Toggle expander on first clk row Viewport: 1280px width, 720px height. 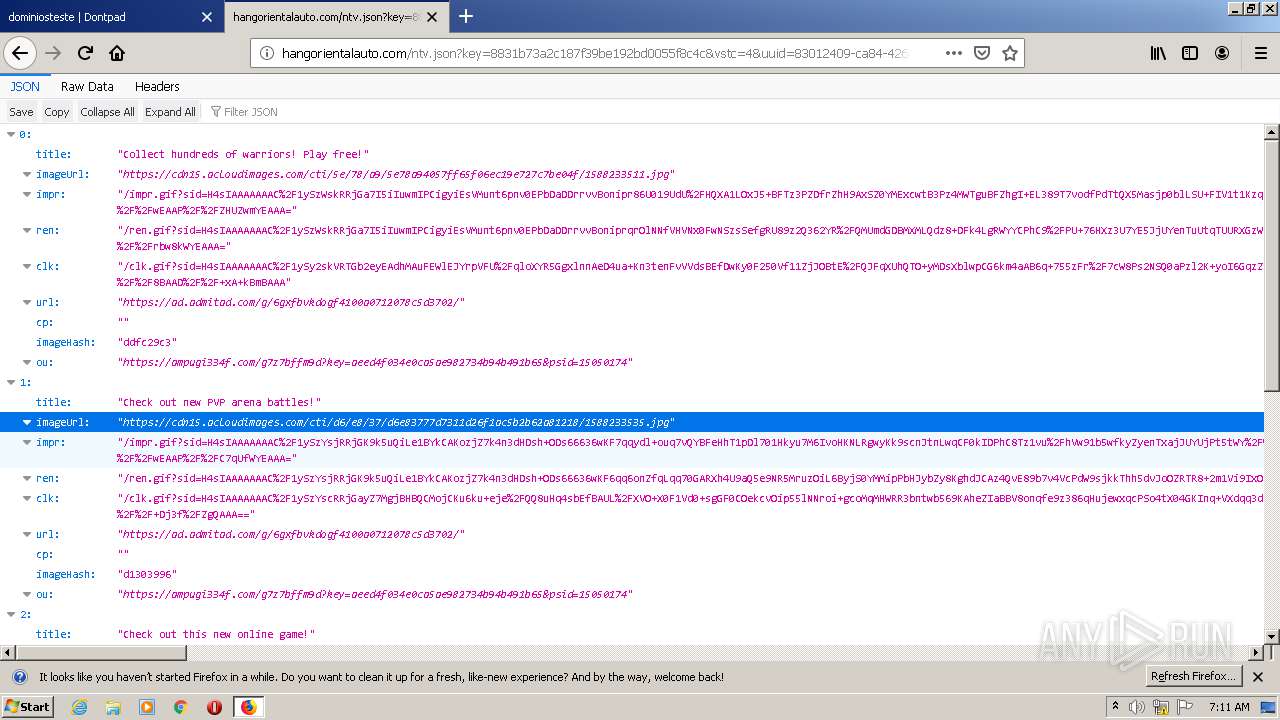(x=28, y=266)
